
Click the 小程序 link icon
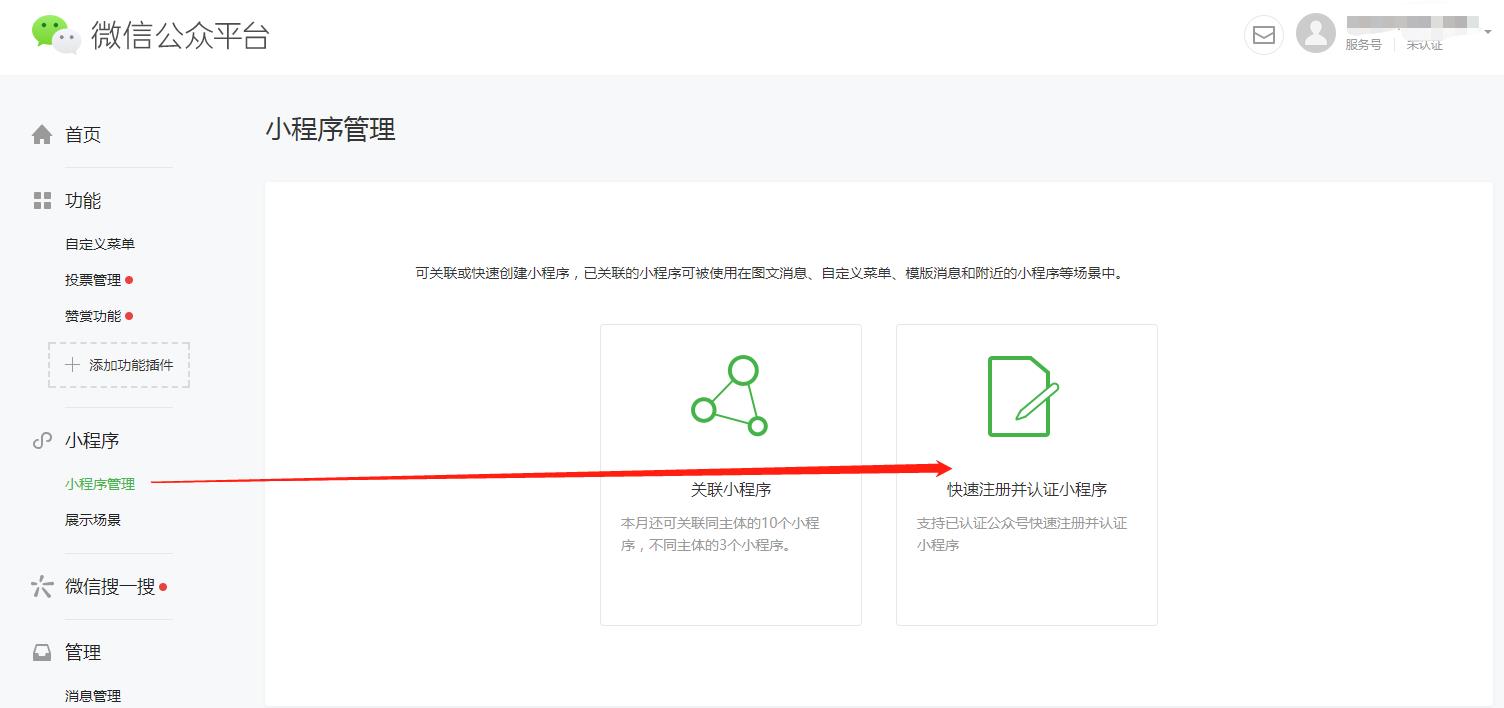pyautogui.click(x=42, y=440)
